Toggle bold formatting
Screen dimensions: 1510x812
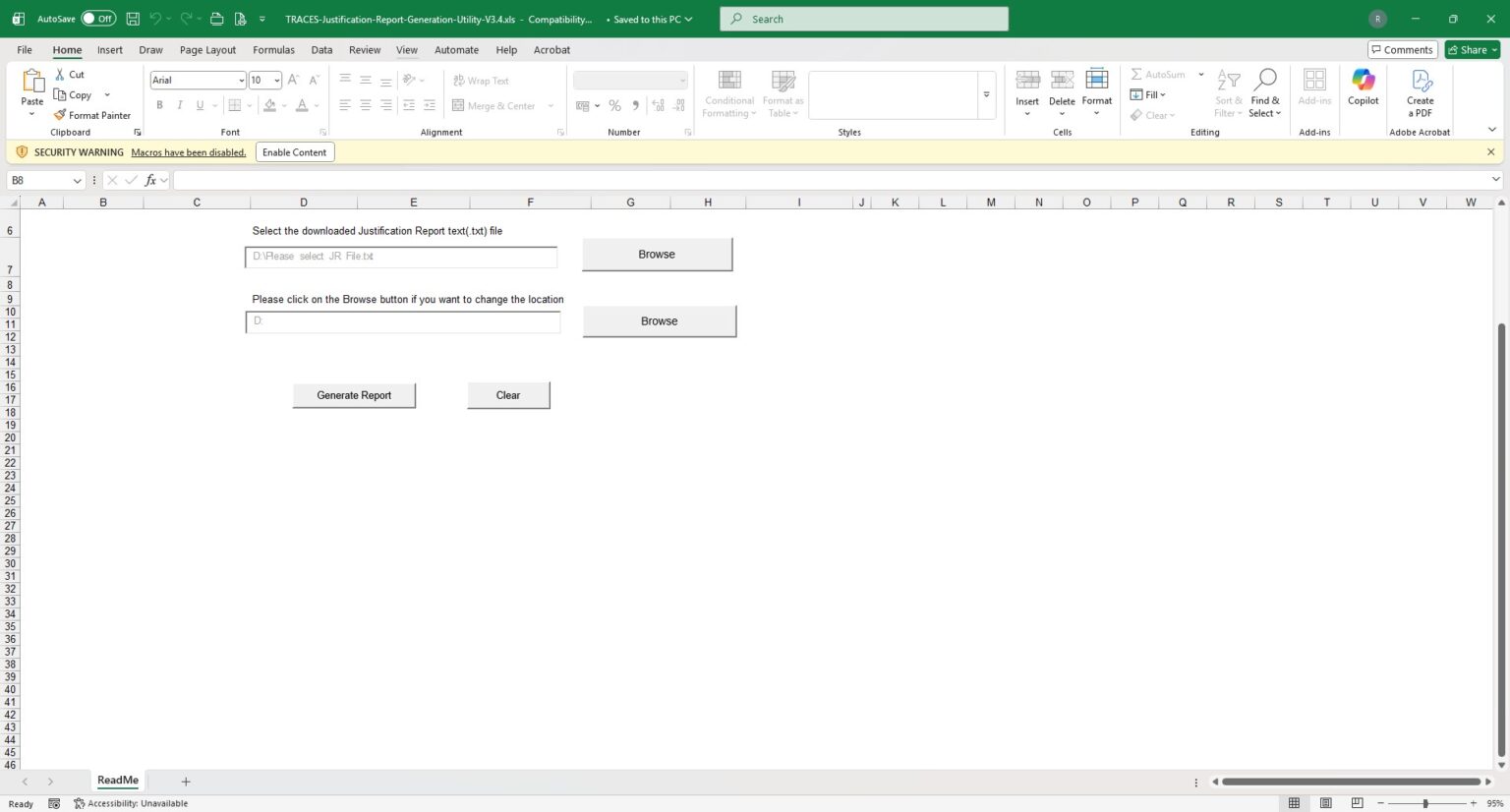pos(158,105)
